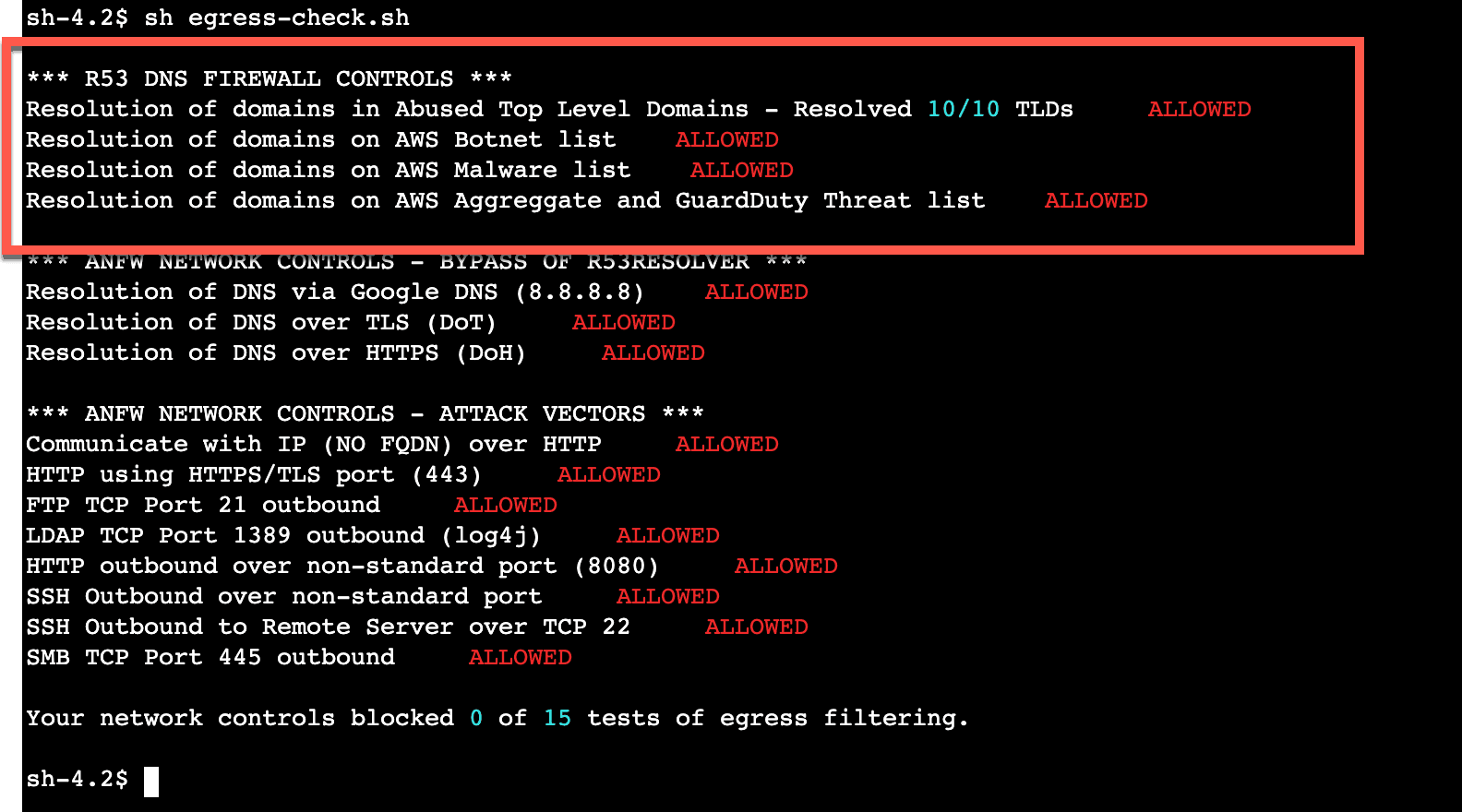Click ALLOWED next to DNS over TLS

(x=624, y=322)
